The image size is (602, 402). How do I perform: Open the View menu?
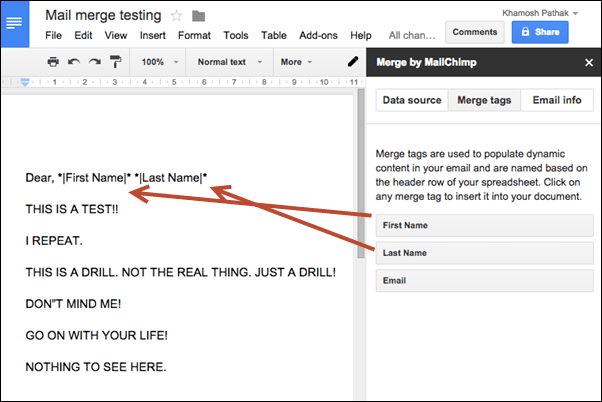coord(116,35)
